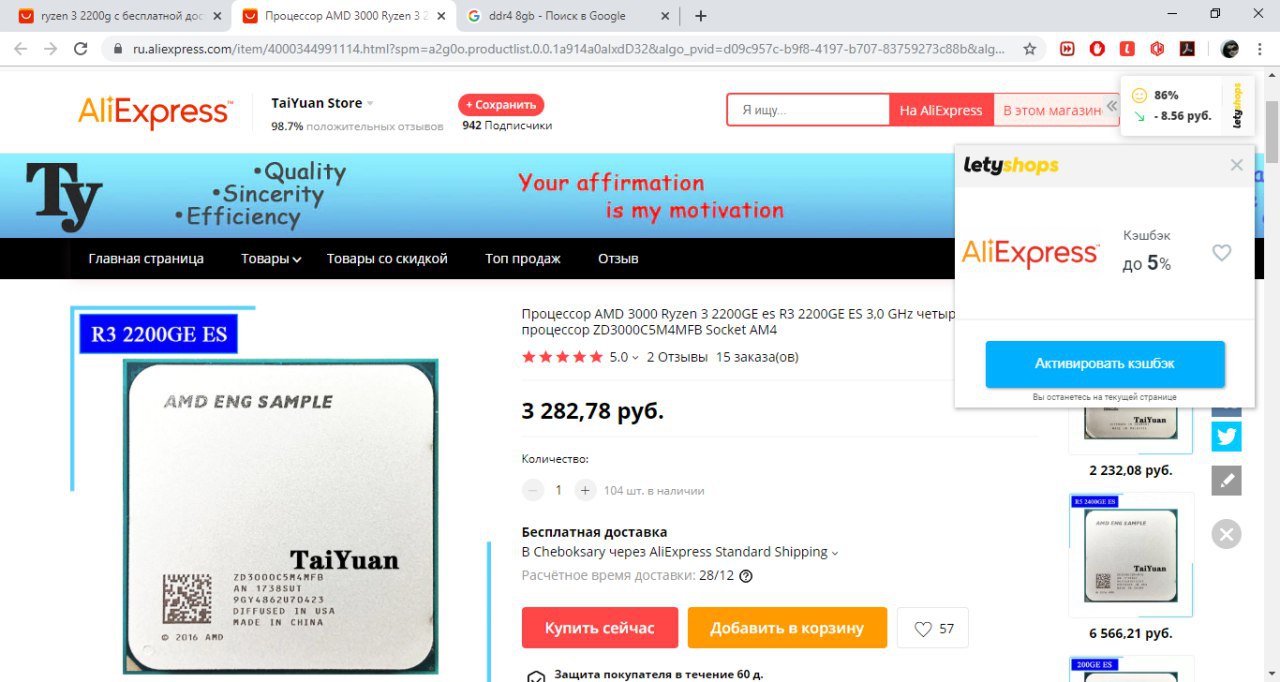Image resolution: width=1280 pixels, height=682 pixels.
Task: Open Товары со скидкой menu item
Action: [387, 258]
